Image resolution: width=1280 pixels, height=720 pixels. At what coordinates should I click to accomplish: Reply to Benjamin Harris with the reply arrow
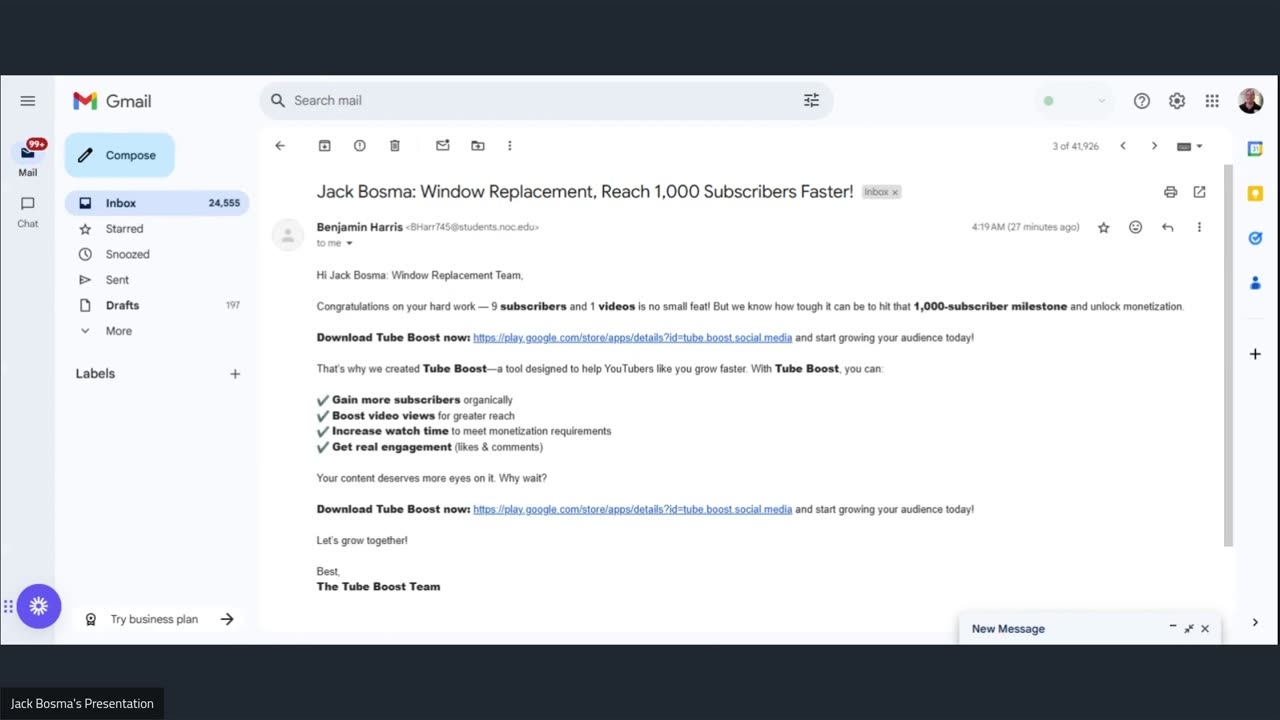tap(1167, 228)
